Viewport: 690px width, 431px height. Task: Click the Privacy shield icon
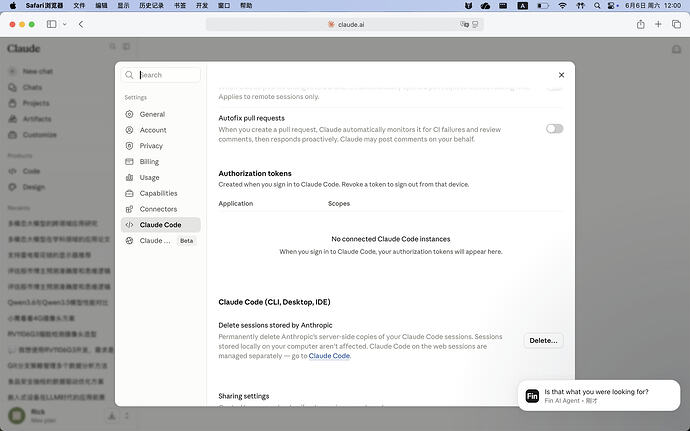[129, 146]
